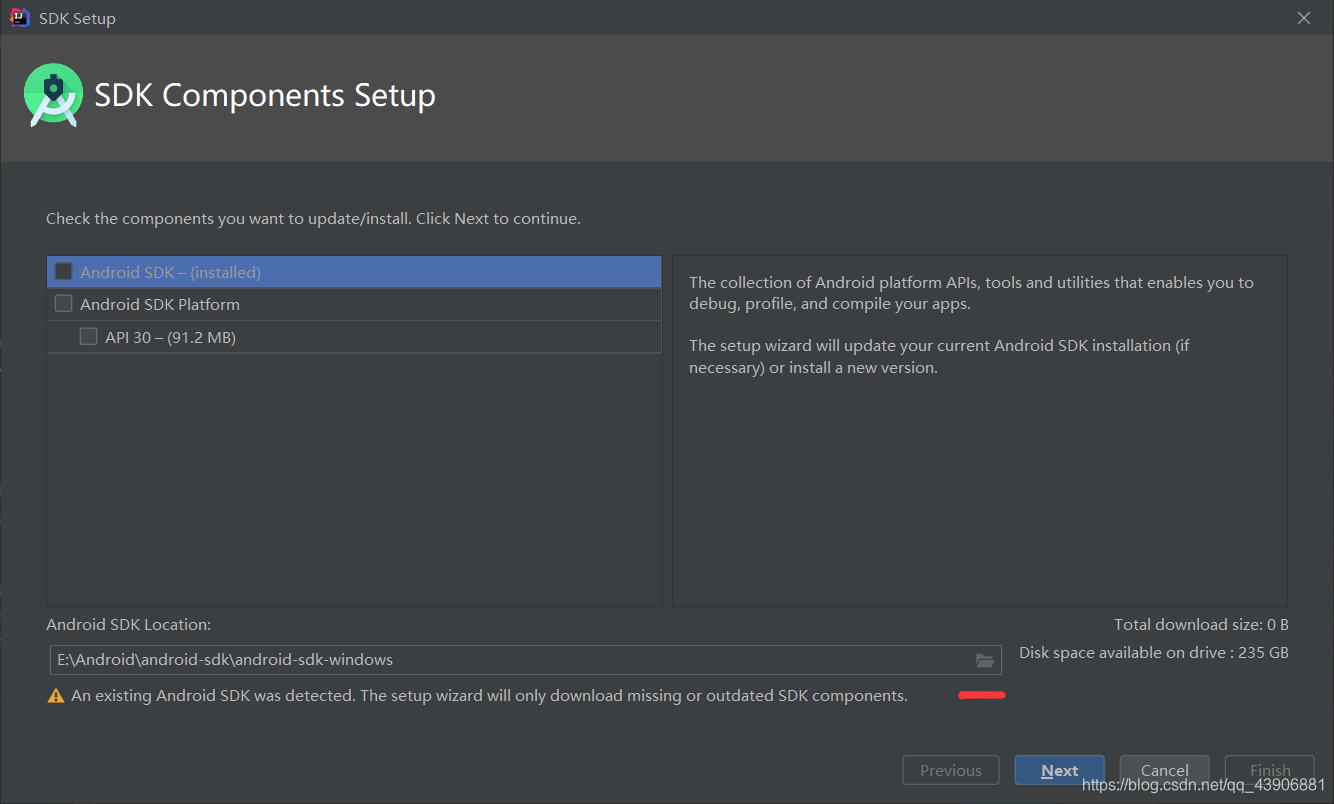Check the Android SDK Platform checkbox
Image resolution: width=1334 pixels, height=804 pixels.
[x=64, y=304]
